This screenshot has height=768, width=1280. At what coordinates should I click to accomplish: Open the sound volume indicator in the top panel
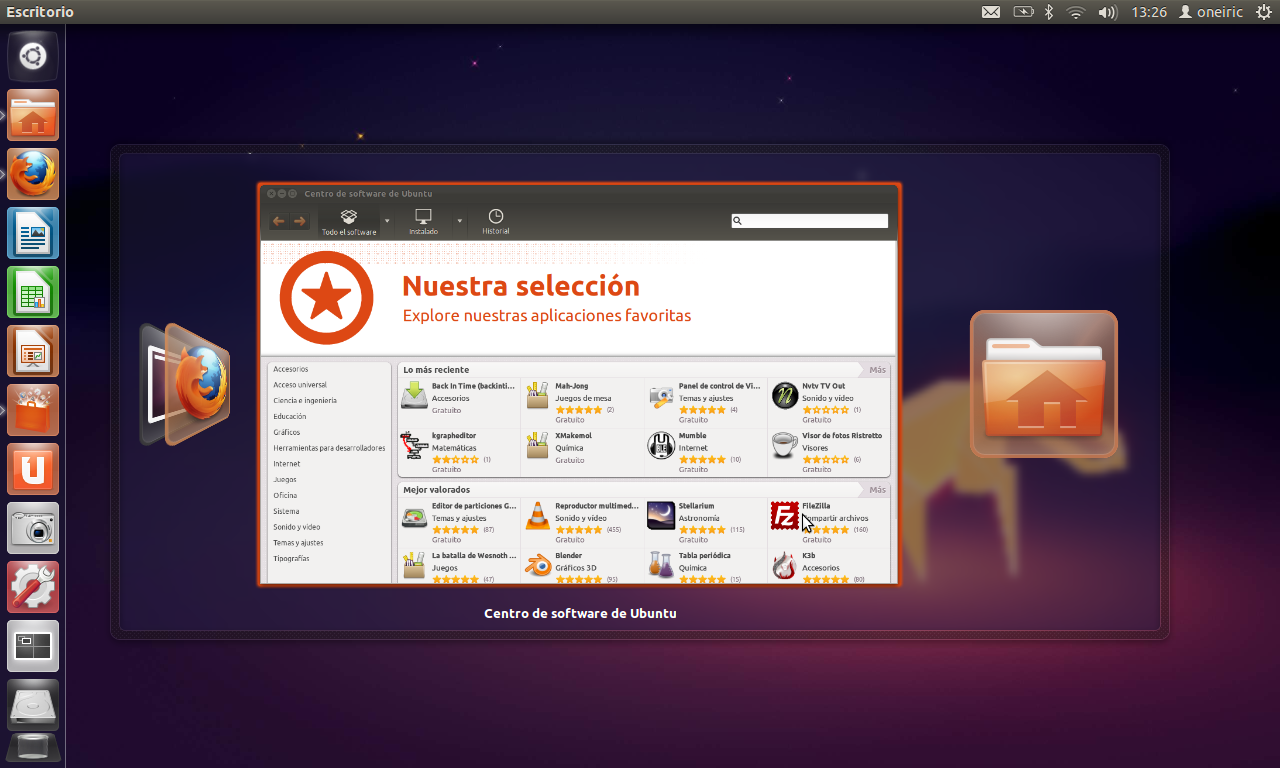click(x=1107, y=12)
